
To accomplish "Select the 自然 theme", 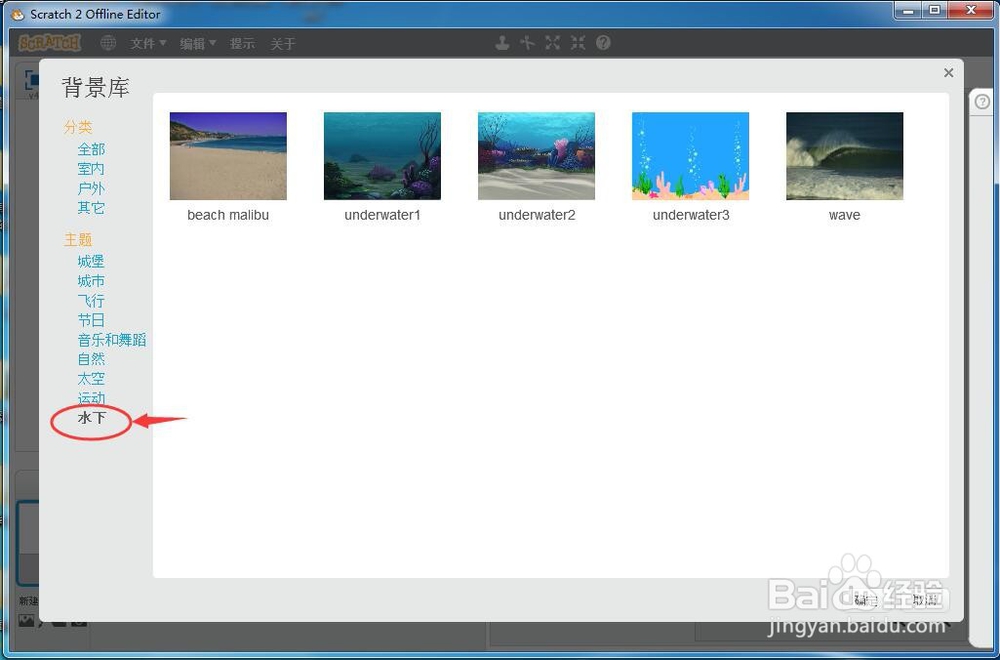I will (x=91, y=360).
